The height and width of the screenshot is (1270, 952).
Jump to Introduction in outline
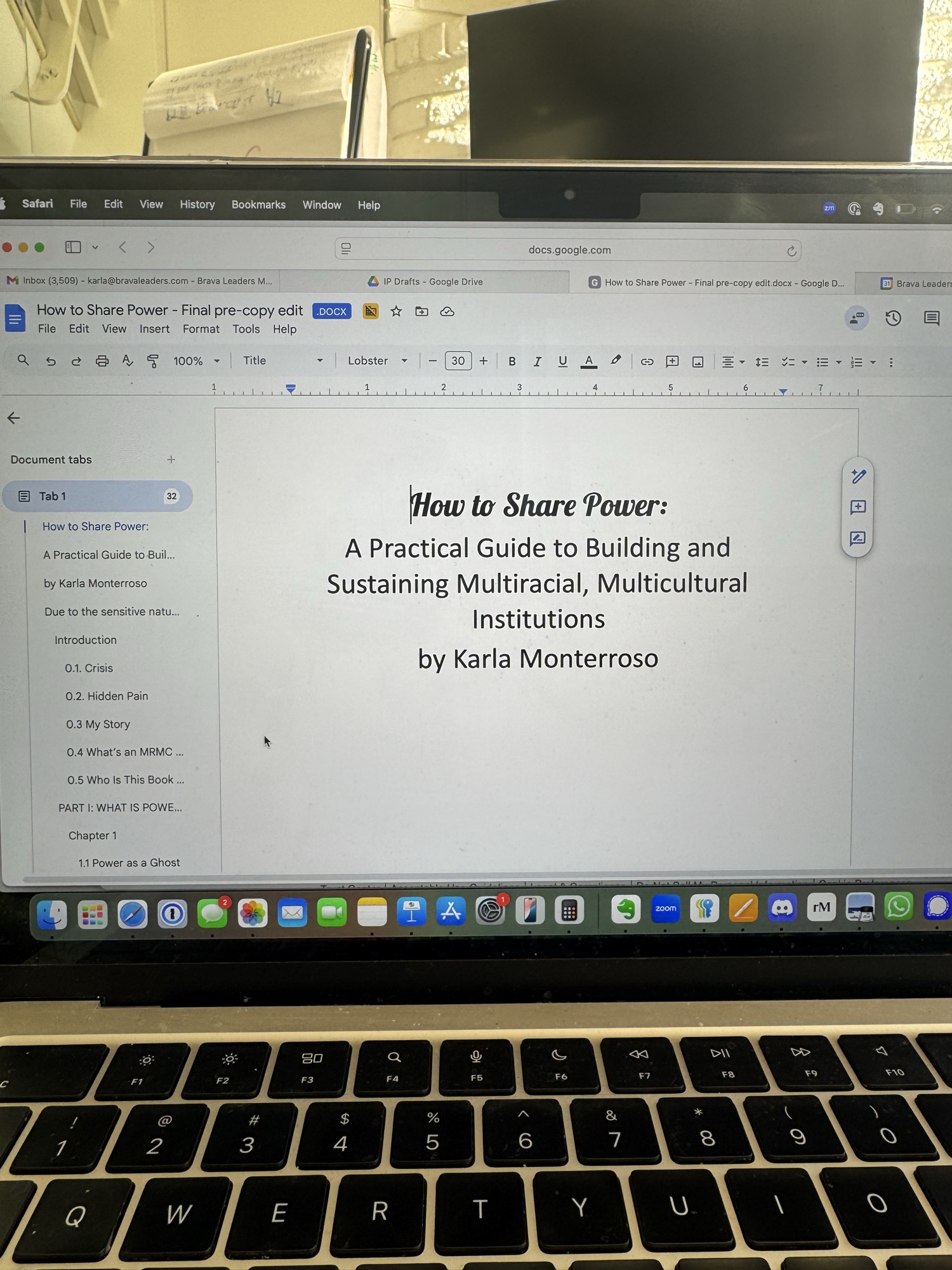86,640
